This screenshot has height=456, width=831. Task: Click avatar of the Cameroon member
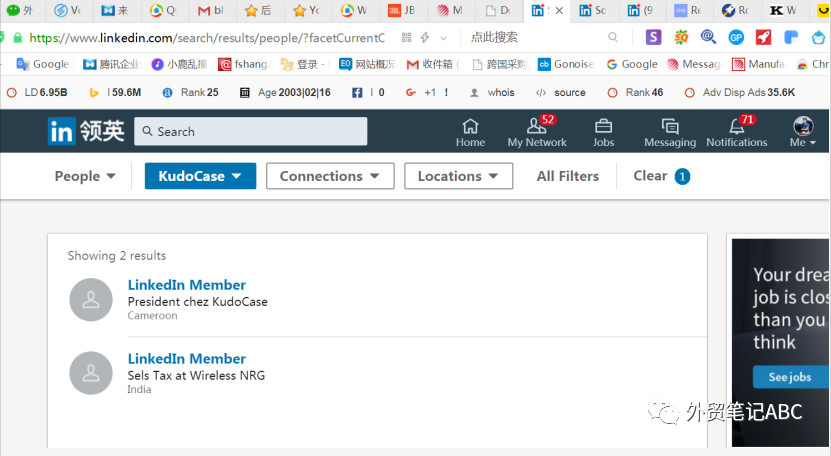(x=91, y=300)
